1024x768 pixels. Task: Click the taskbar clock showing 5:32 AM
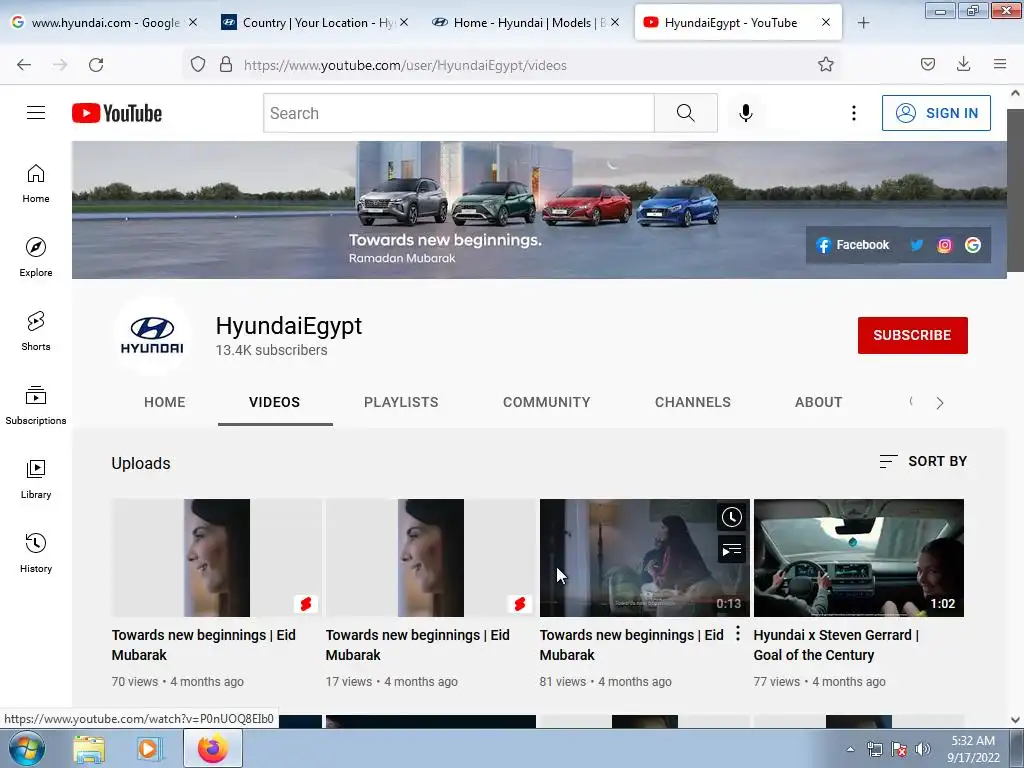(x=973, y=749)
